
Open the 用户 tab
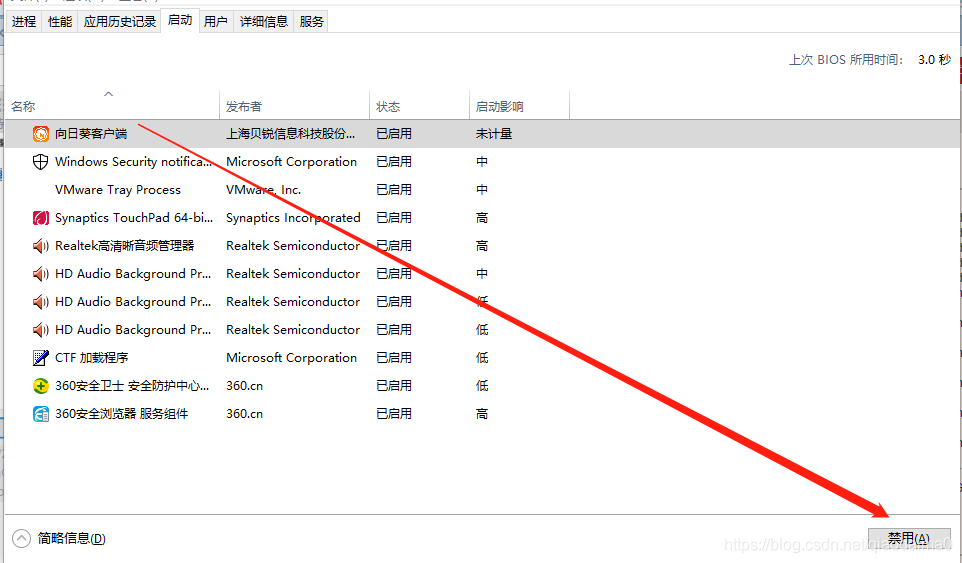216,21
